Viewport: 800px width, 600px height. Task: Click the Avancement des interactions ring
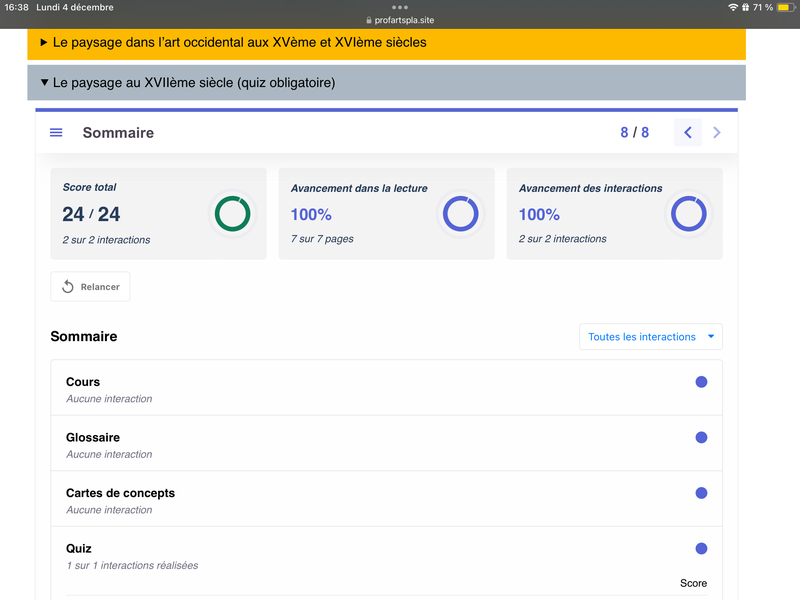(688, 214)
